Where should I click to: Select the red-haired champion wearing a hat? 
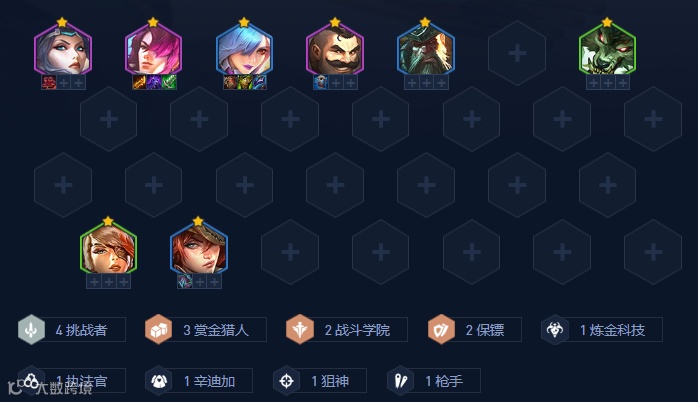[199, 249]
